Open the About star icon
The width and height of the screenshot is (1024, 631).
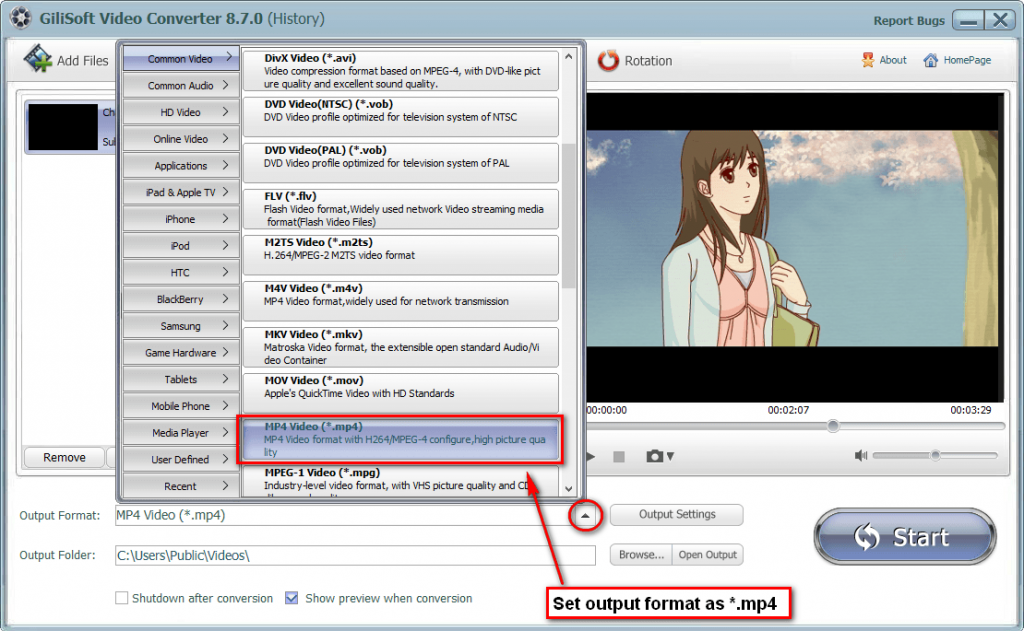(867, 60)
